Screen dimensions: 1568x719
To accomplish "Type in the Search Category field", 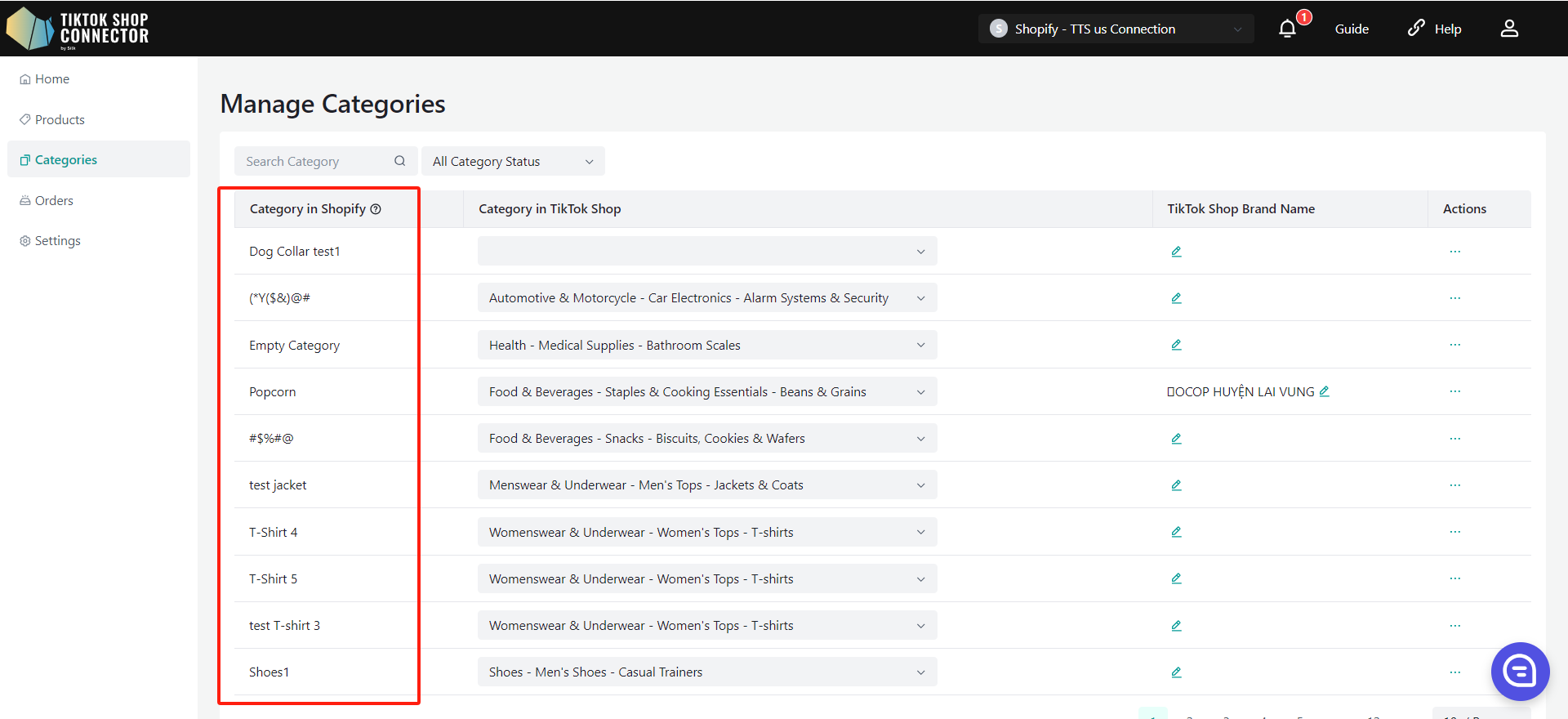I will 314,161.
